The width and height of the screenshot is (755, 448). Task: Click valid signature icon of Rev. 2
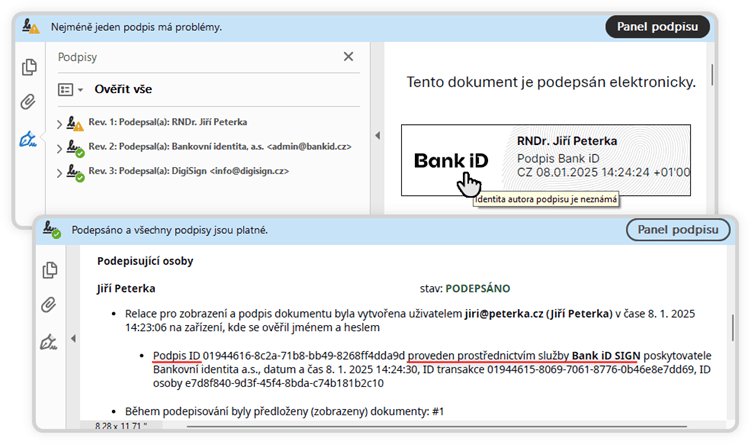click(x=75, y=148)
